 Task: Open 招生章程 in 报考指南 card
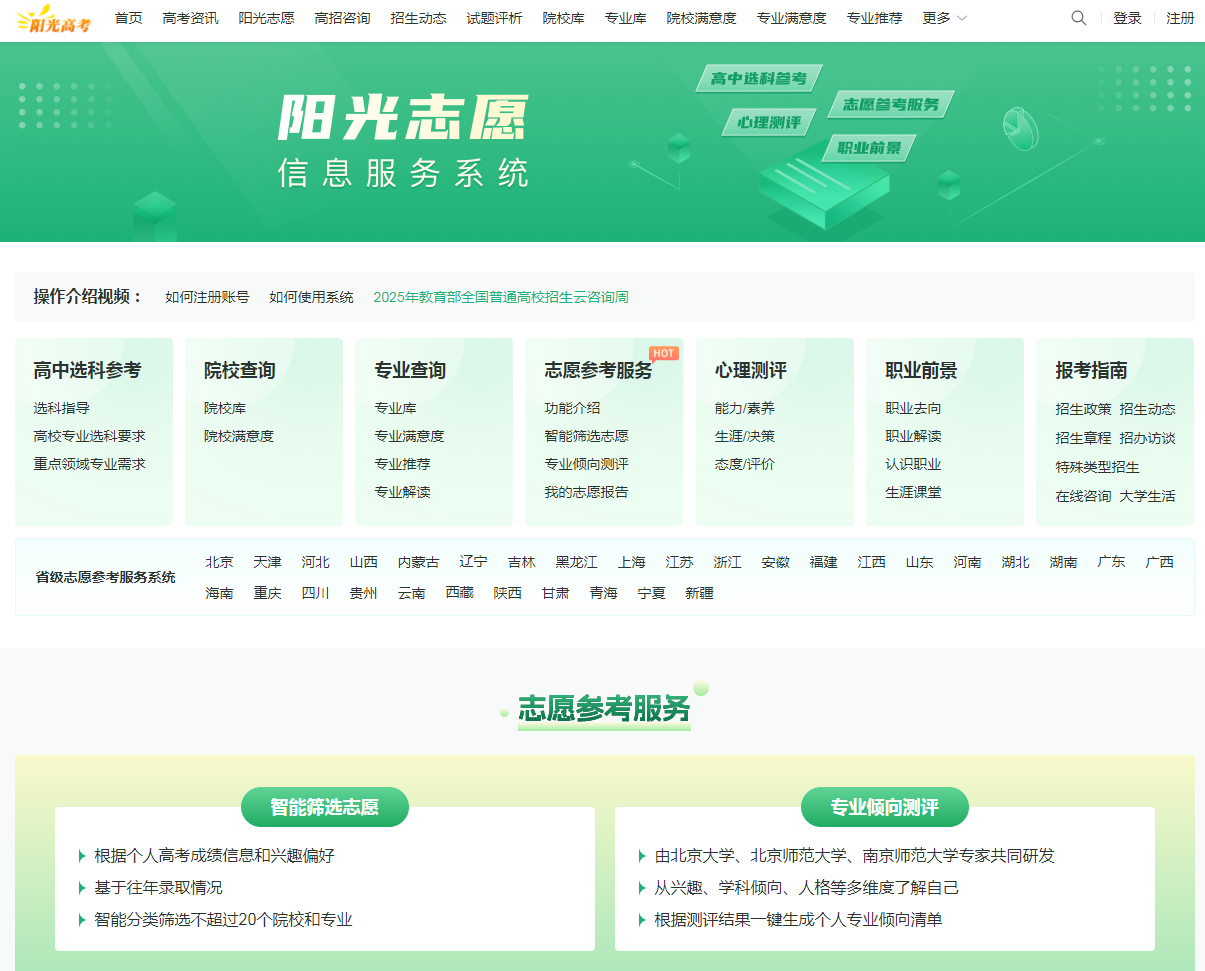[1083, 438]
